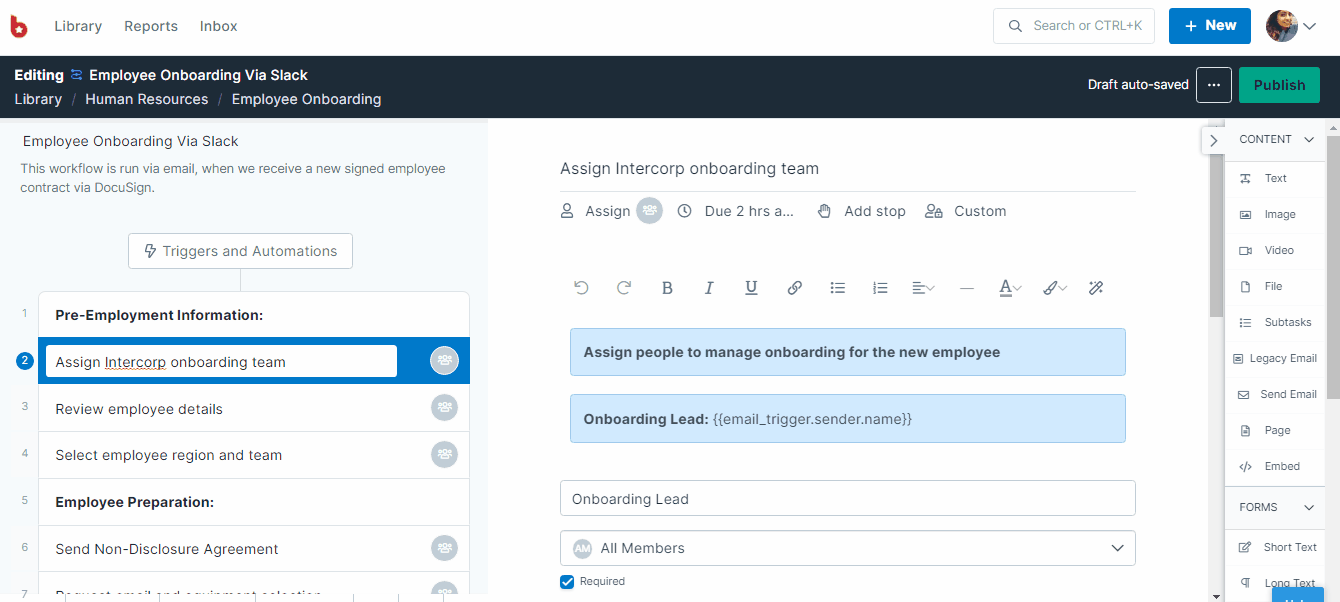Edit Assign Intercorp onboarding team task name
Screen dimensions: 1340x602
(221, 361)
